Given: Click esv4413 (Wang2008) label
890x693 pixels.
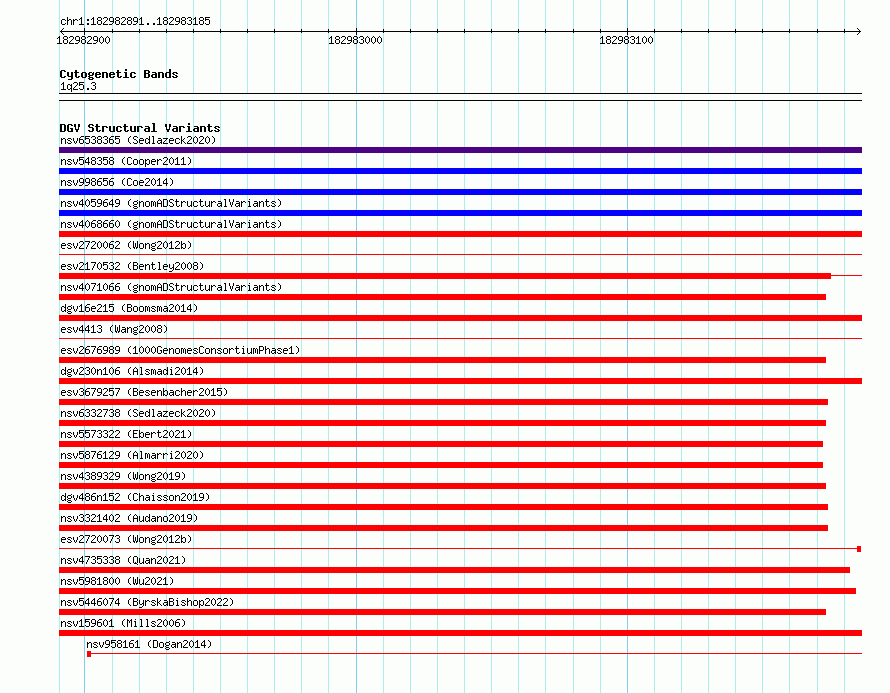Looking at the screenshot, I should click(x=114, y=329).
